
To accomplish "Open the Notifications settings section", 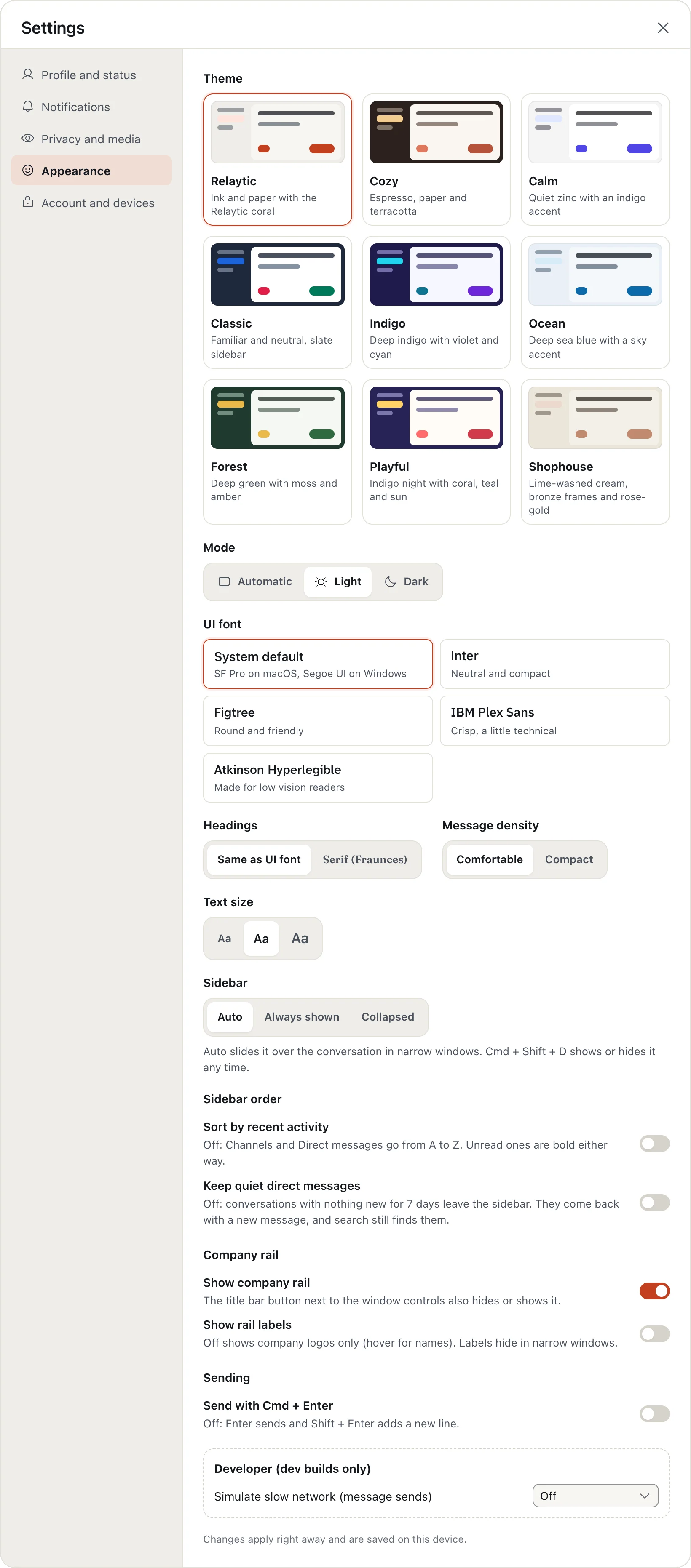I will 91,107.
